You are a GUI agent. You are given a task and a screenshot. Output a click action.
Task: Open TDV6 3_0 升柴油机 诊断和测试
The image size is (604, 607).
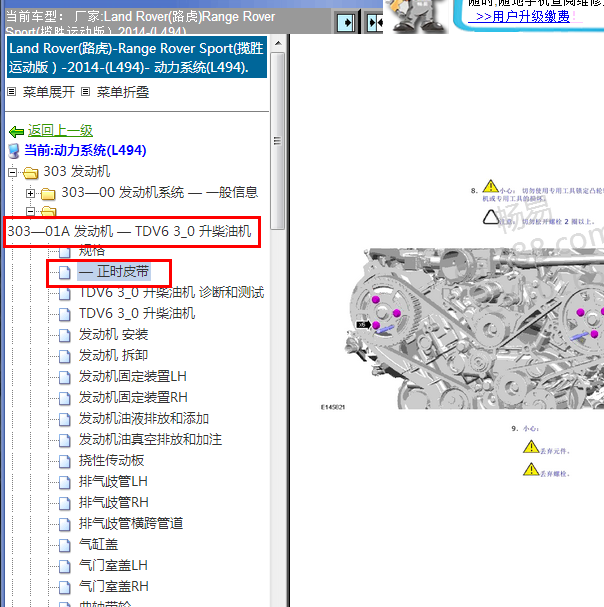(x=172, y=292)
